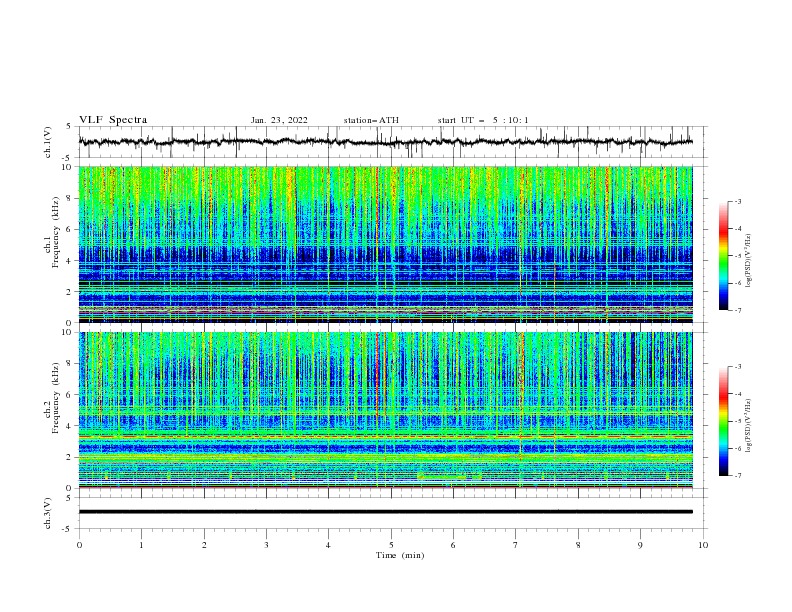This screenshot has width=792, height=612.
Task: Click the "-5" tick on ch.3(V) axis
Action: (68, 529)
